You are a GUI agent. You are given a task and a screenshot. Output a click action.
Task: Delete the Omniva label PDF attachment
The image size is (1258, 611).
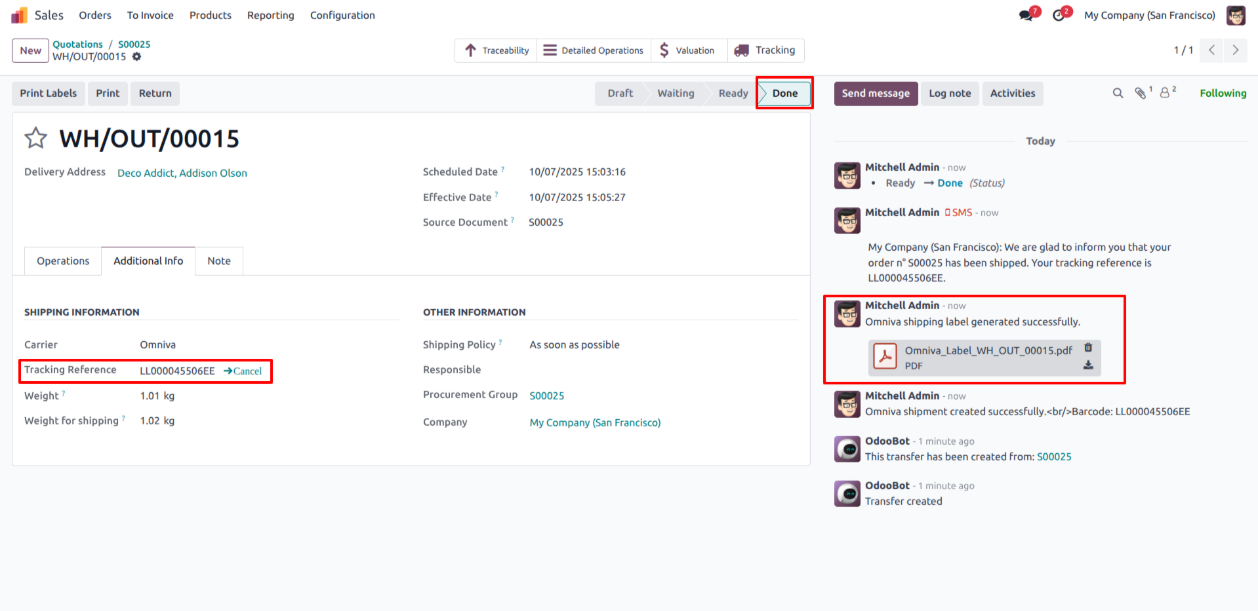(1088, 348)
